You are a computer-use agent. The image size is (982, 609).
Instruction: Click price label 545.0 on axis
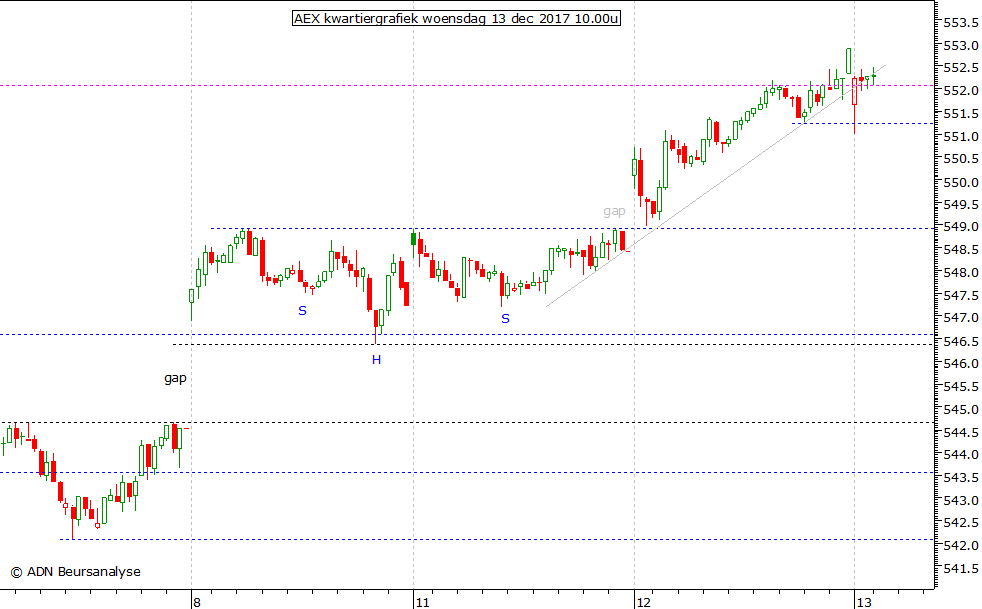point(961,410)
